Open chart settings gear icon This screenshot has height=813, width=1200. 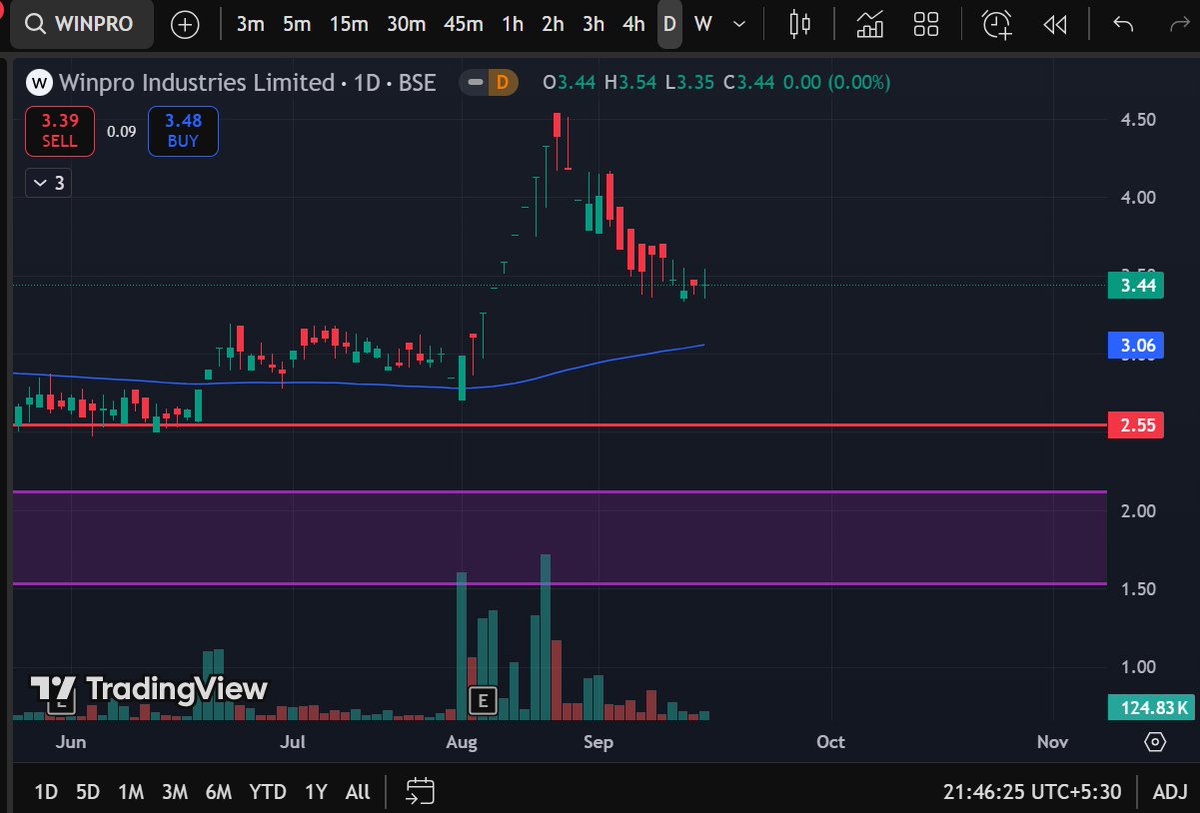pos(1155,742)
